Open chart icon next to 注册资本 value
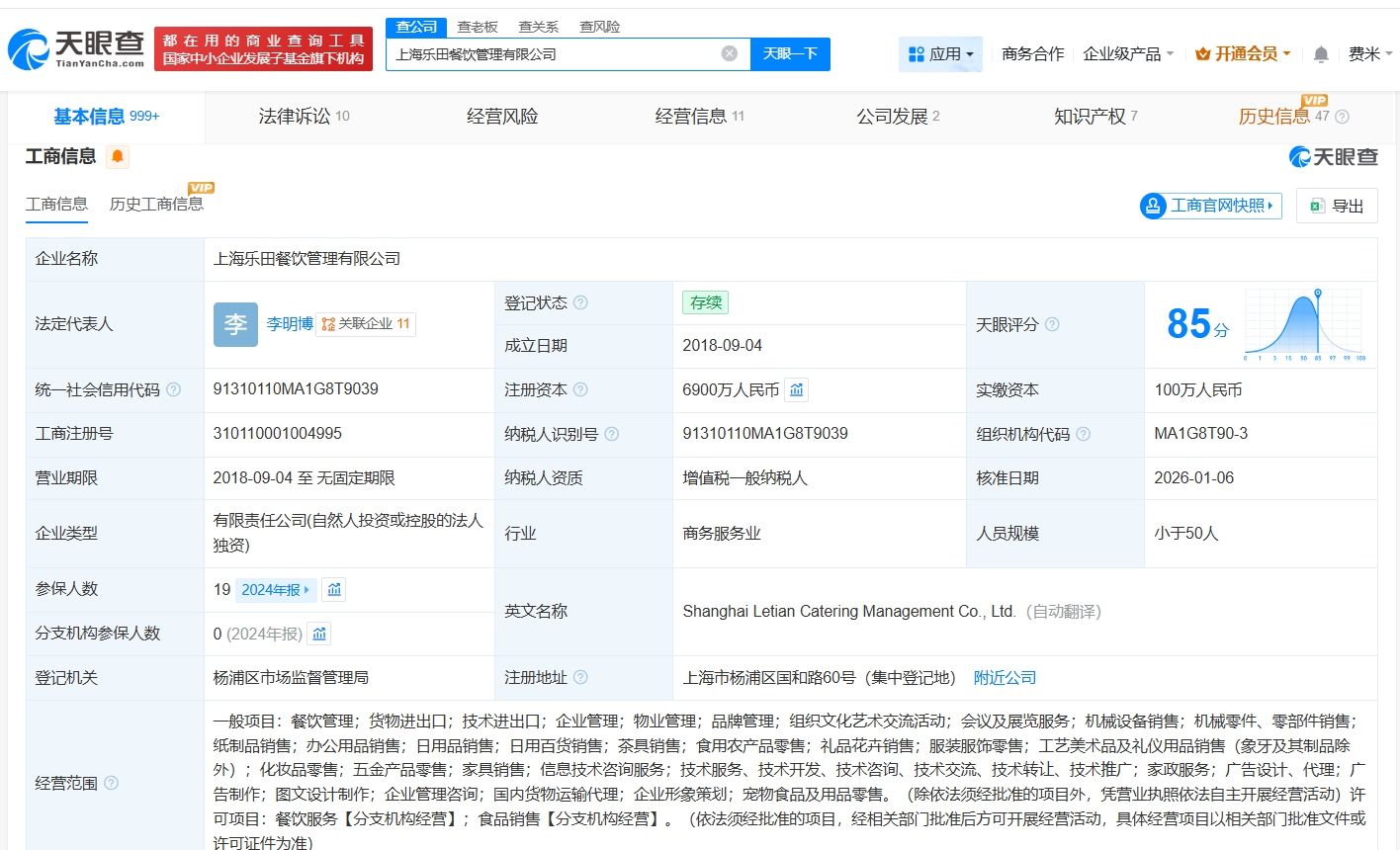This screenshot has height=850, width=1400. pos(796,390)
